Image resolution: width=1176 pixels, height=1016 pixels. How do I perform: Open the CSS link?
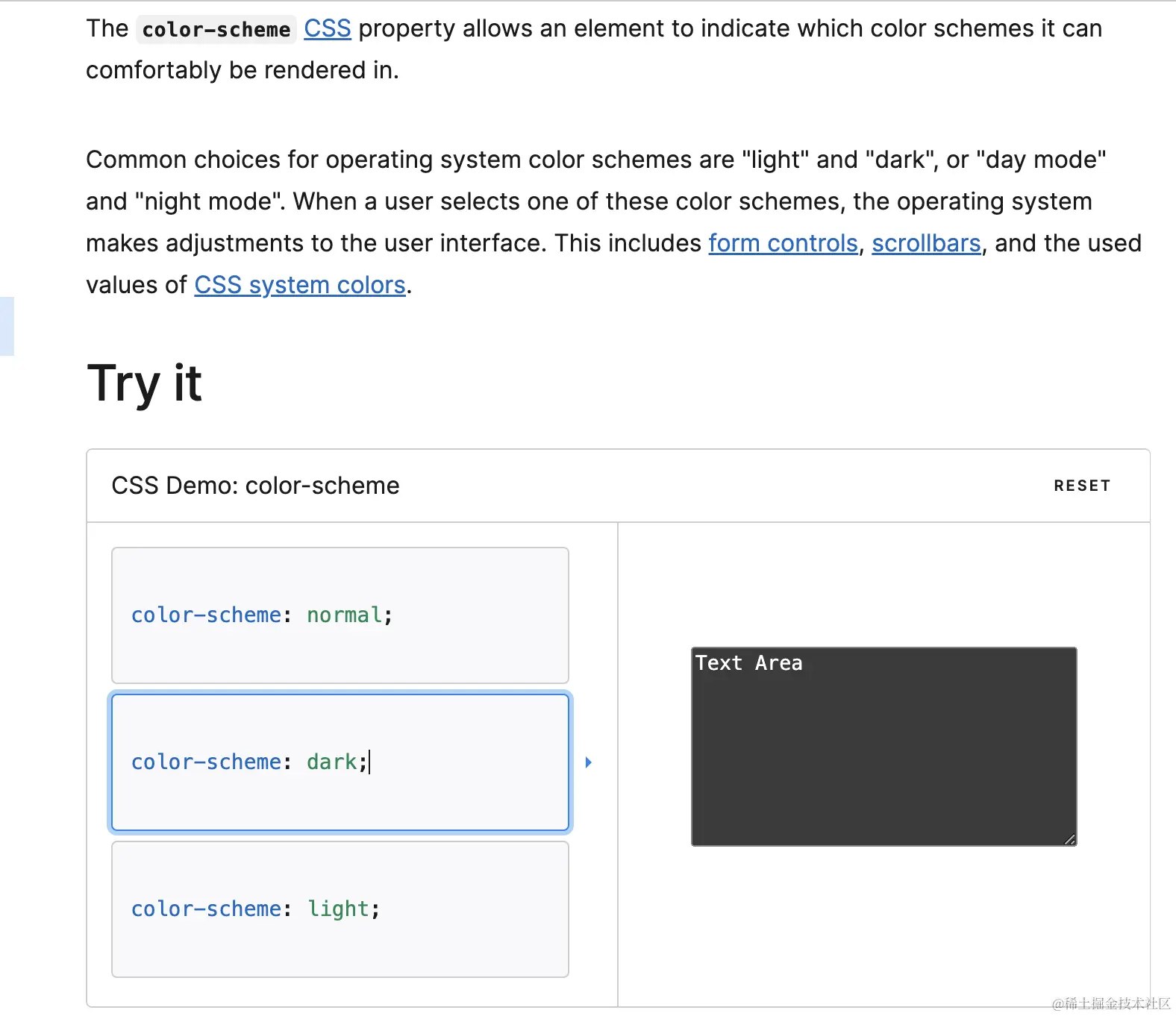[x=327, y=28]
